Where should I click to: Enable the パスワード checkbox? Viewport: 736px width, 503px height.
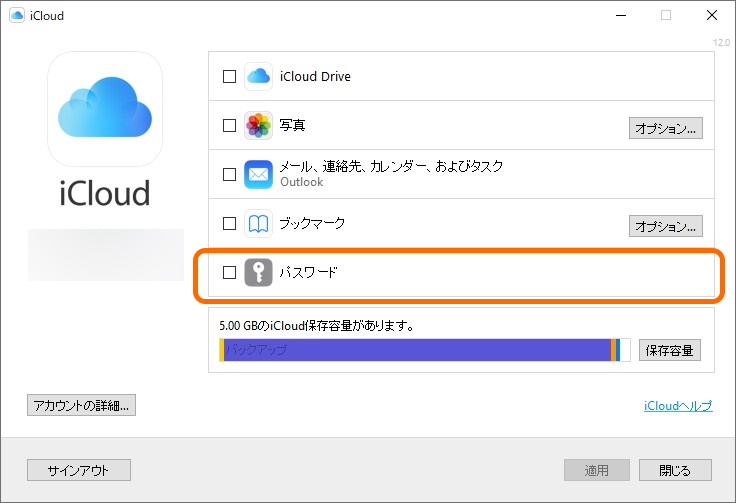coord(229,272)
